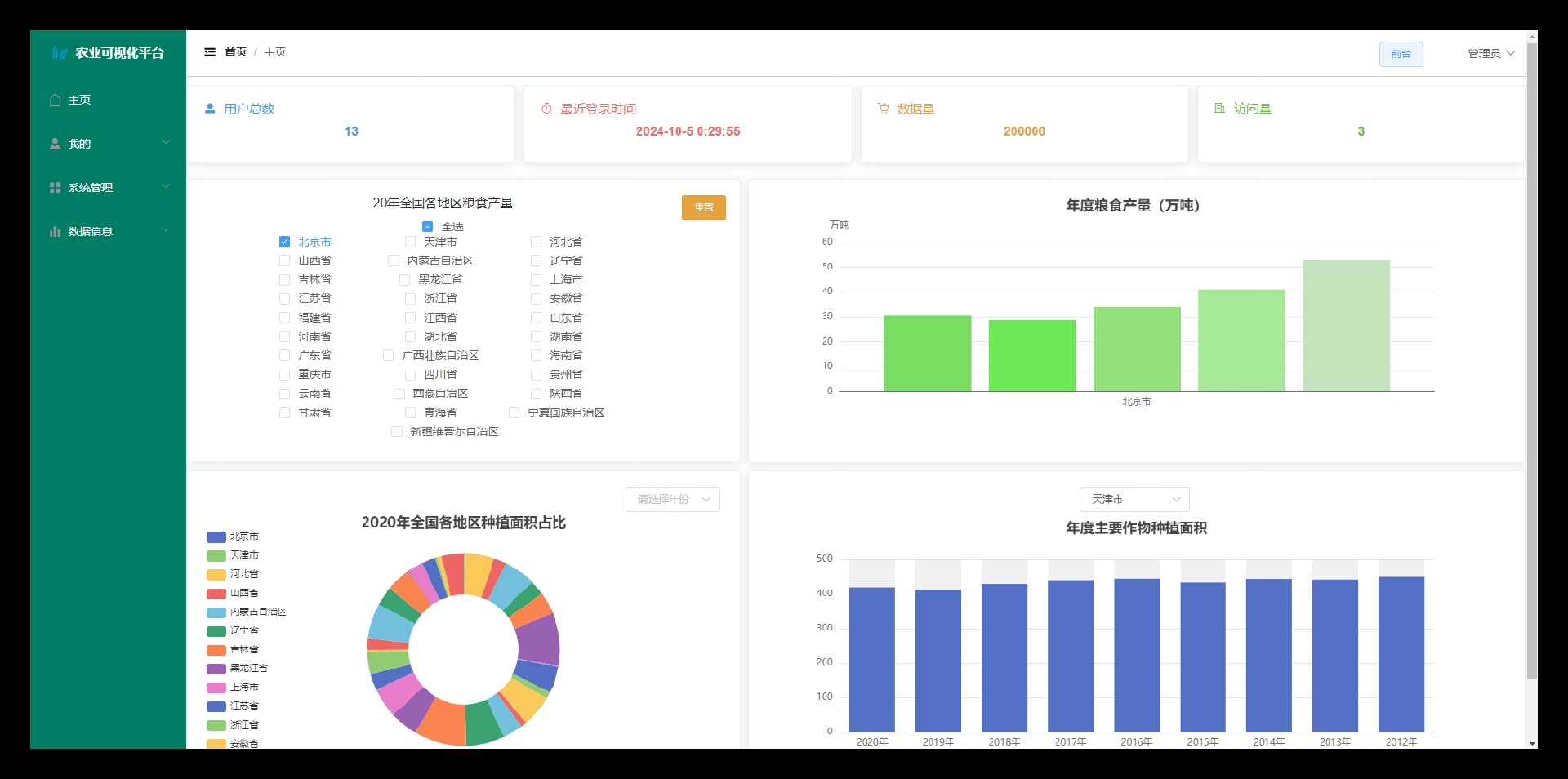Viewport: 1568px width, 779px height.
Task: Click the cart icon on 数据量 card
Action: [883, 108]
